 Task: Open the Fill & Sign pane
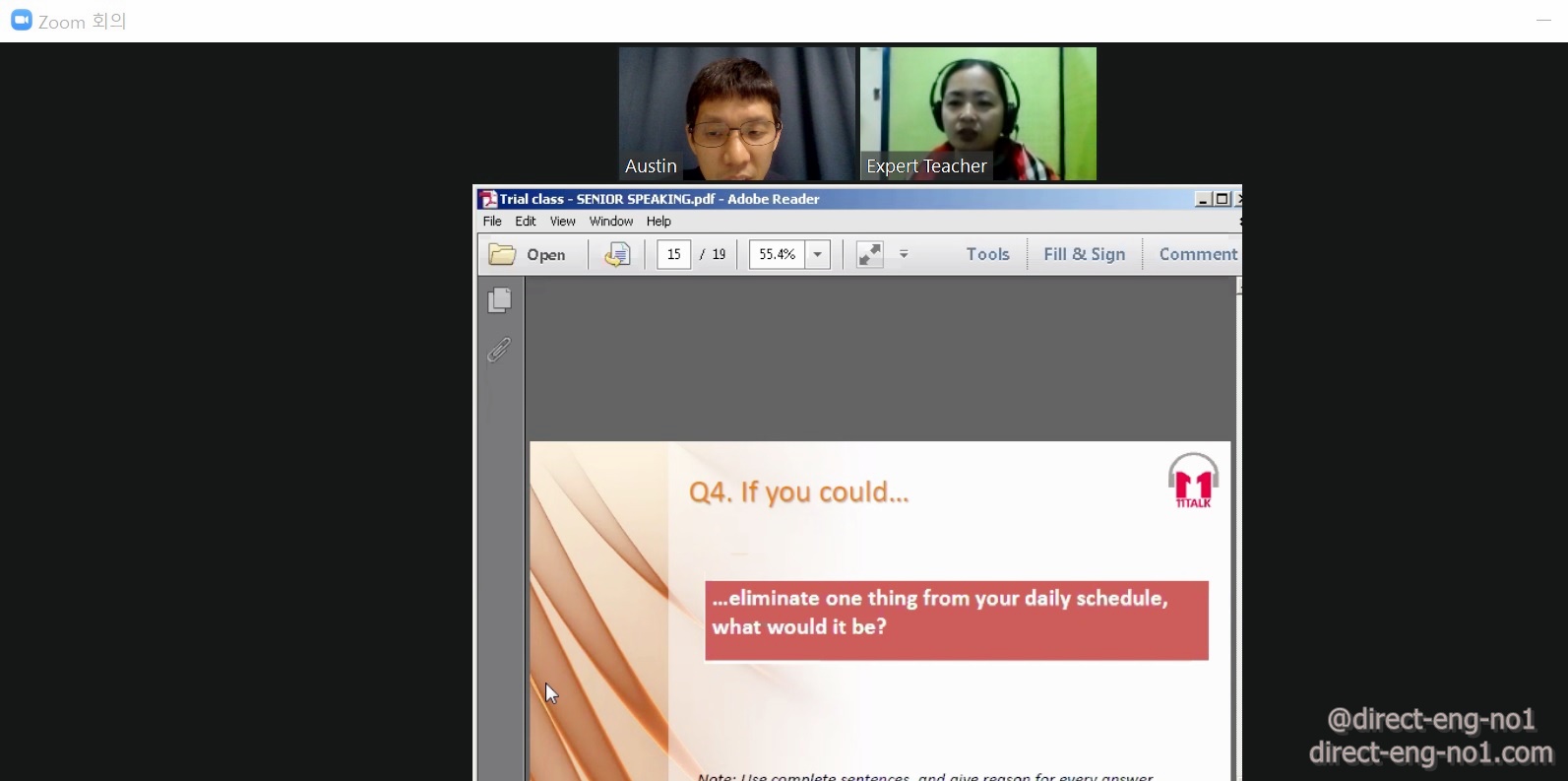1084,254
